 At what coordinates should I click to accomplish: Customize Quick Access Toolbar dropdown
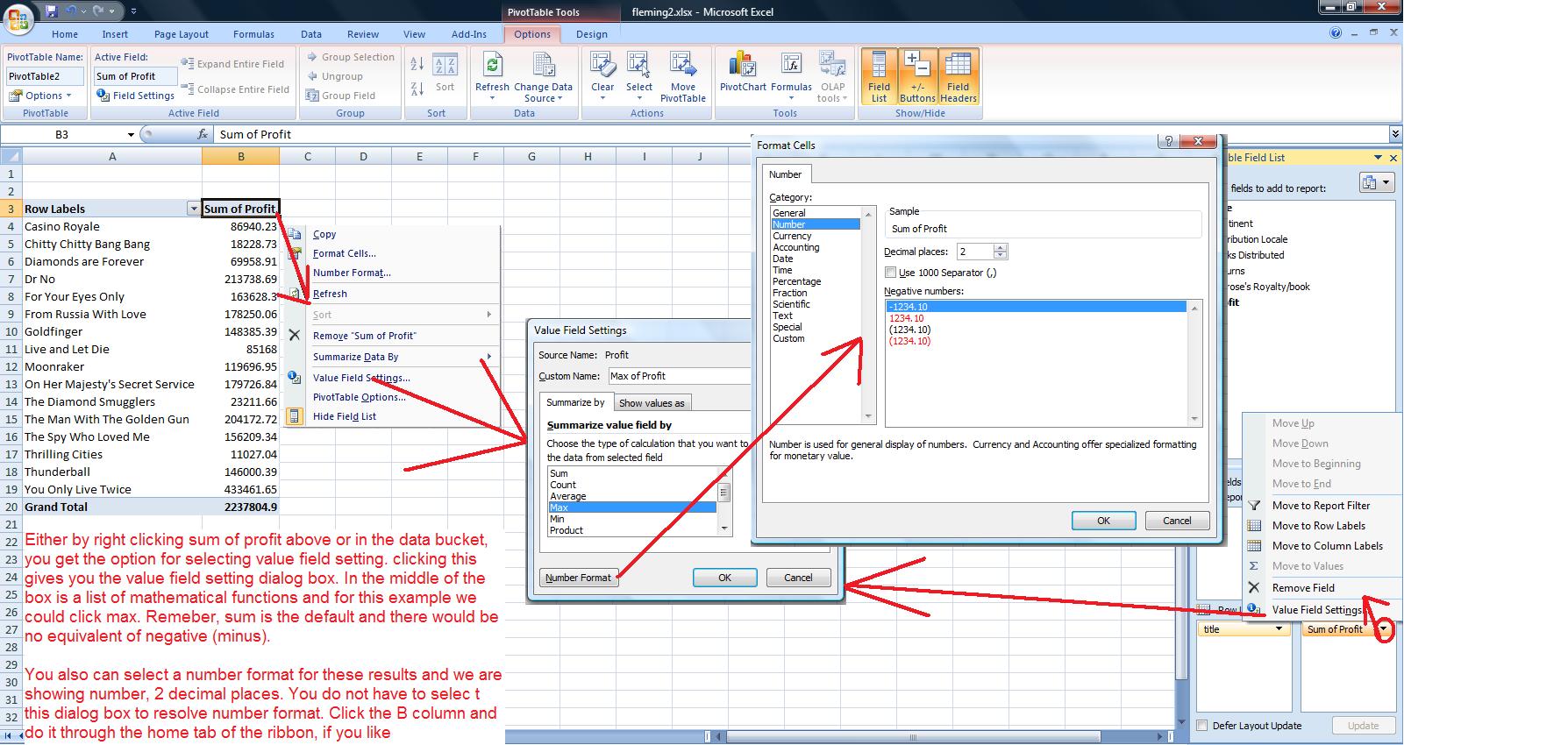click(x=133, y=11)
